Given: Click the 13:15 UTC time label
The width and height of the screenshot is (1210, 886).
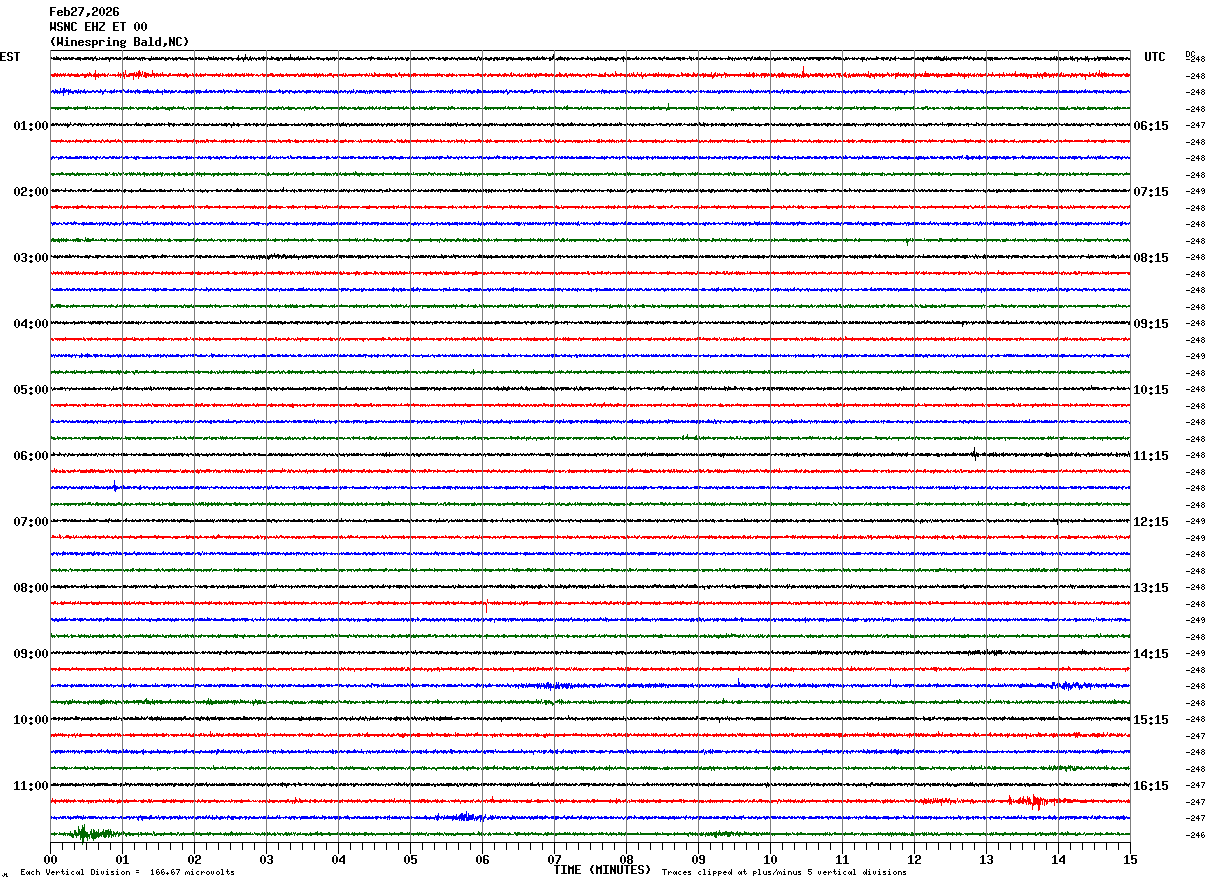Looking at the screenshot, I should [1151, 588].
